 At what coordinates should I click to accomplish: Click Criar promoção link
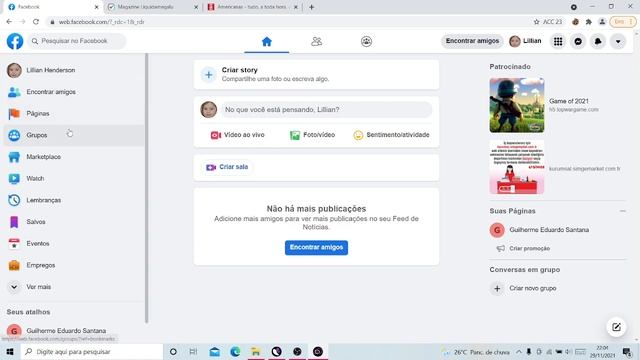(529, 248)
